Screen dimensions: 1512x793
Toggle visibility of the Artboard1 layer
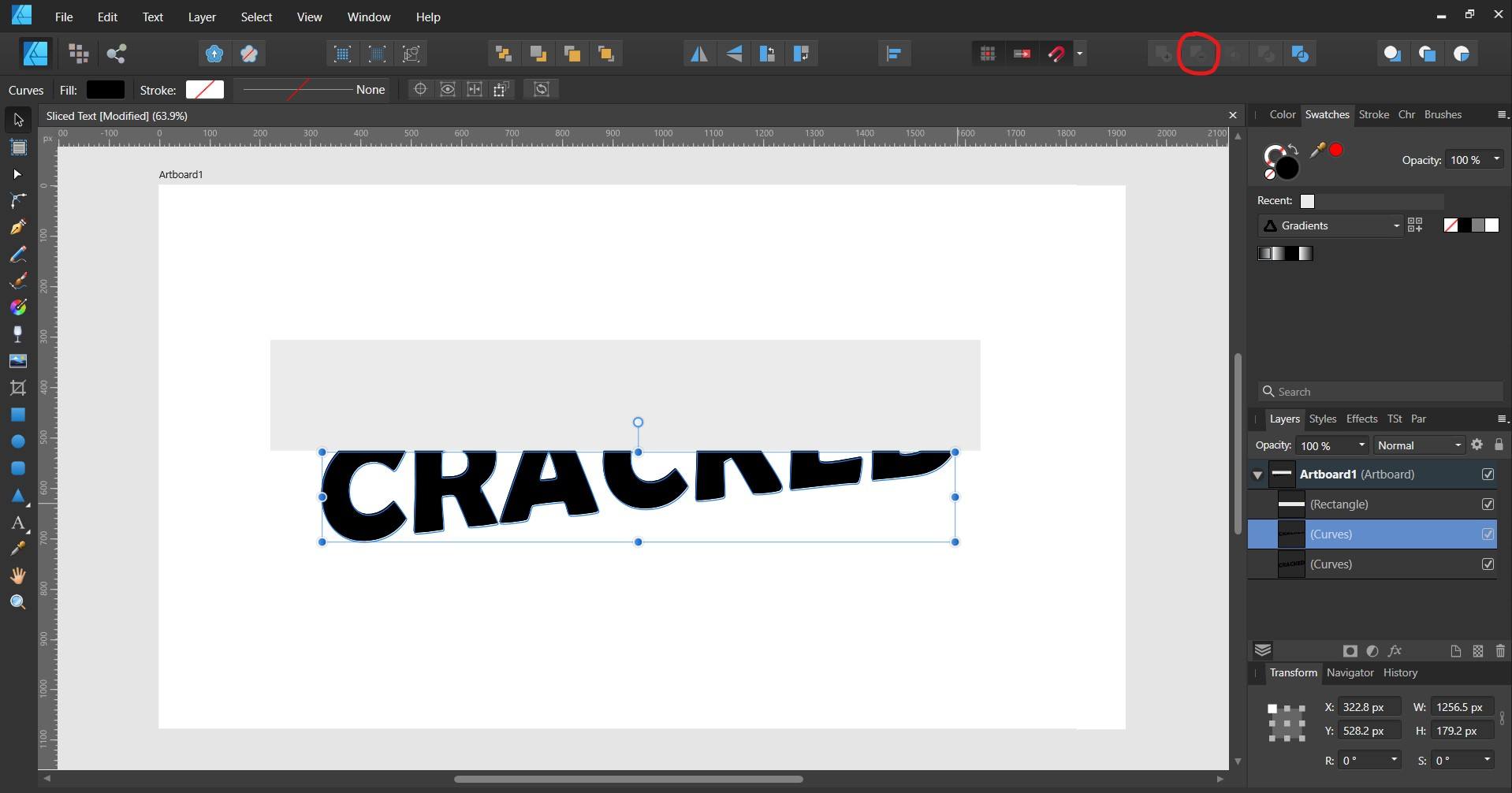click(1488, 474)
